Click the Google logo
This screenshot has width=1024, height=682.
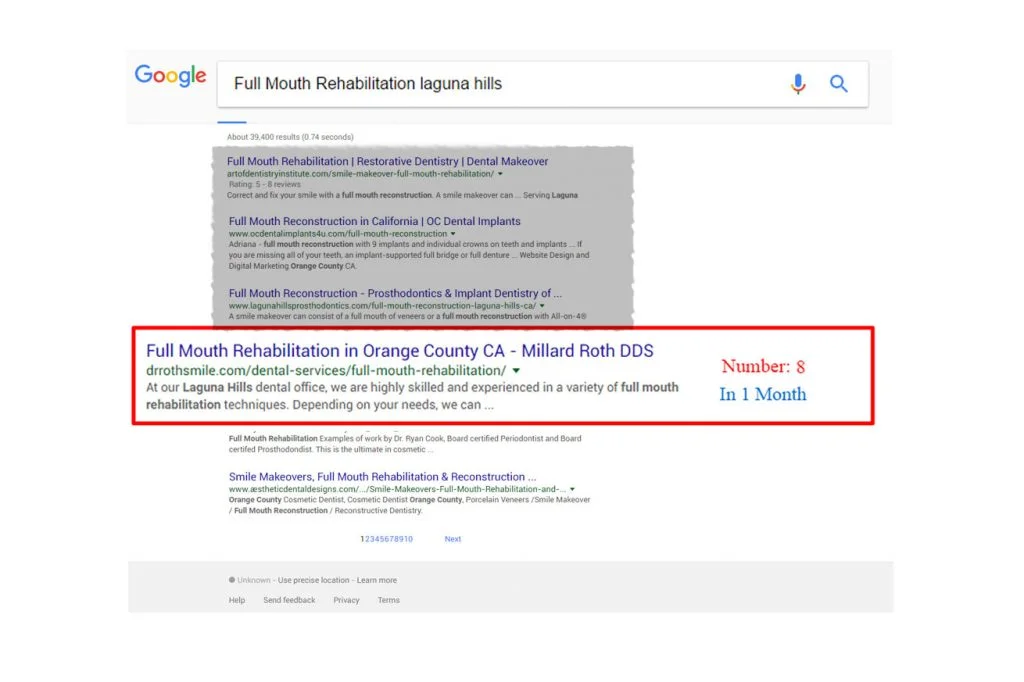[x=170, y=77]
